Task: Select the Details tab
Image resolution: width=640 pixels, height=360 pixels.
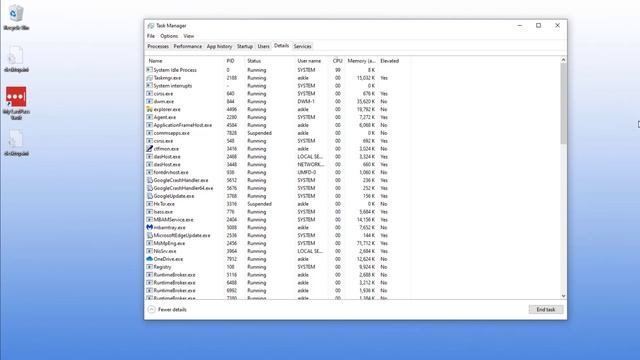Action: coord(281,46)
